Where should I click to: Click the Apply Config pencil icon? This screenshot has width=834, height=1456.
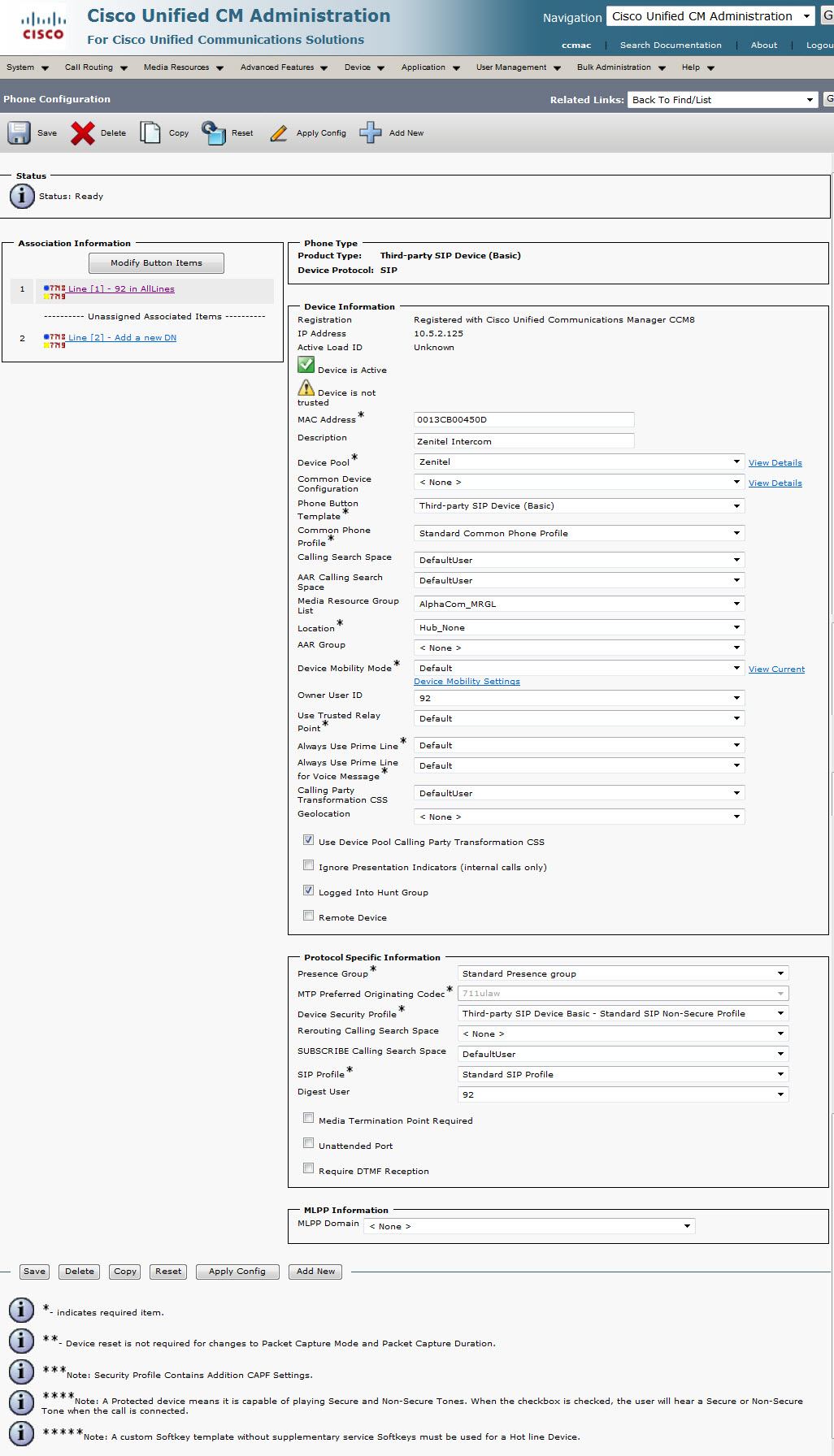coord(279,133)
